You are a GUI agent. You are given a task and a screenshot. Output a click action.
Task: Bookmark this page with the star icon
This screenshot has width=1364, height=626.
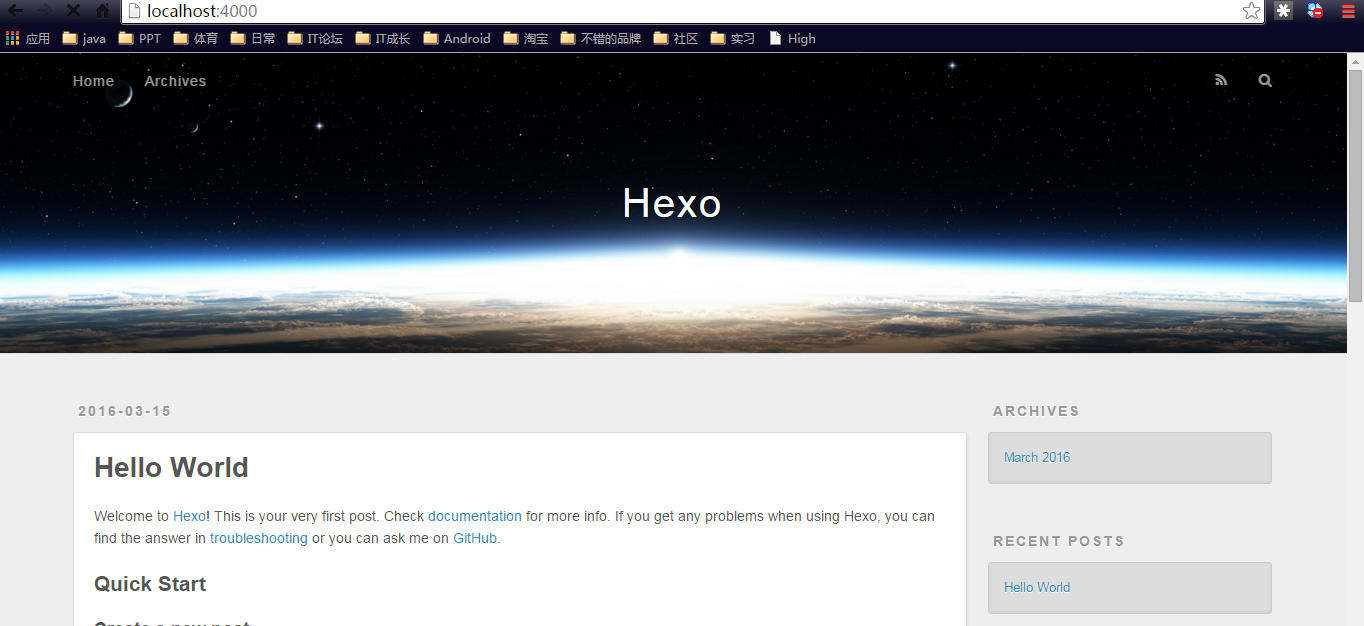coord(1251,11)
